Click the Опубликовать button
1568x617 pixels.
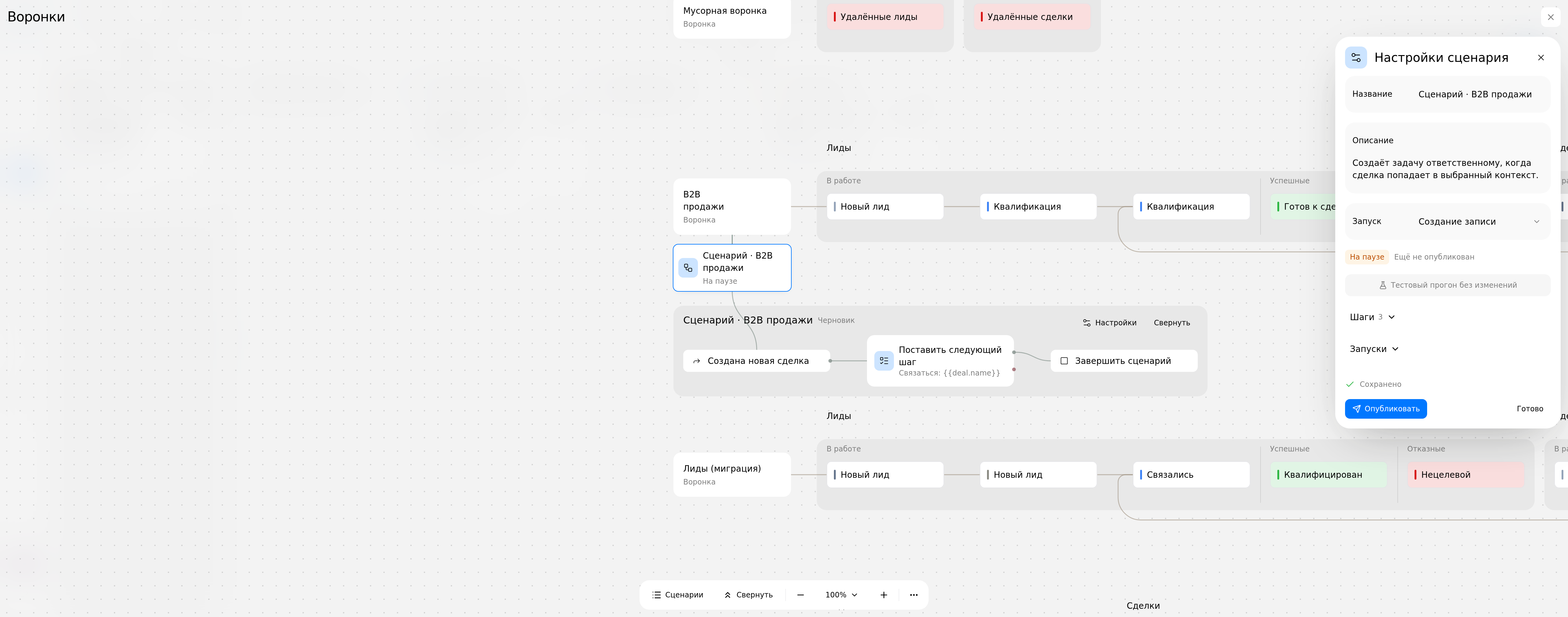pyautogui.click(x=1385, y=409)
